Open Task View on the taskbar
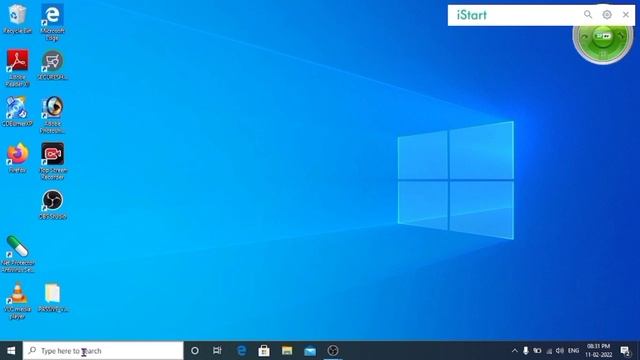640x360 pixels. (217, 351)
